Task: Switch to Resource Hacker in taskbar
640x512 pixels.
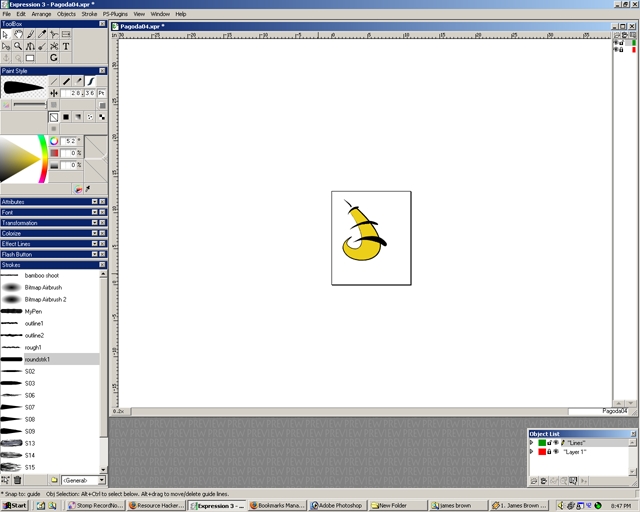Action: click(156, 505)
